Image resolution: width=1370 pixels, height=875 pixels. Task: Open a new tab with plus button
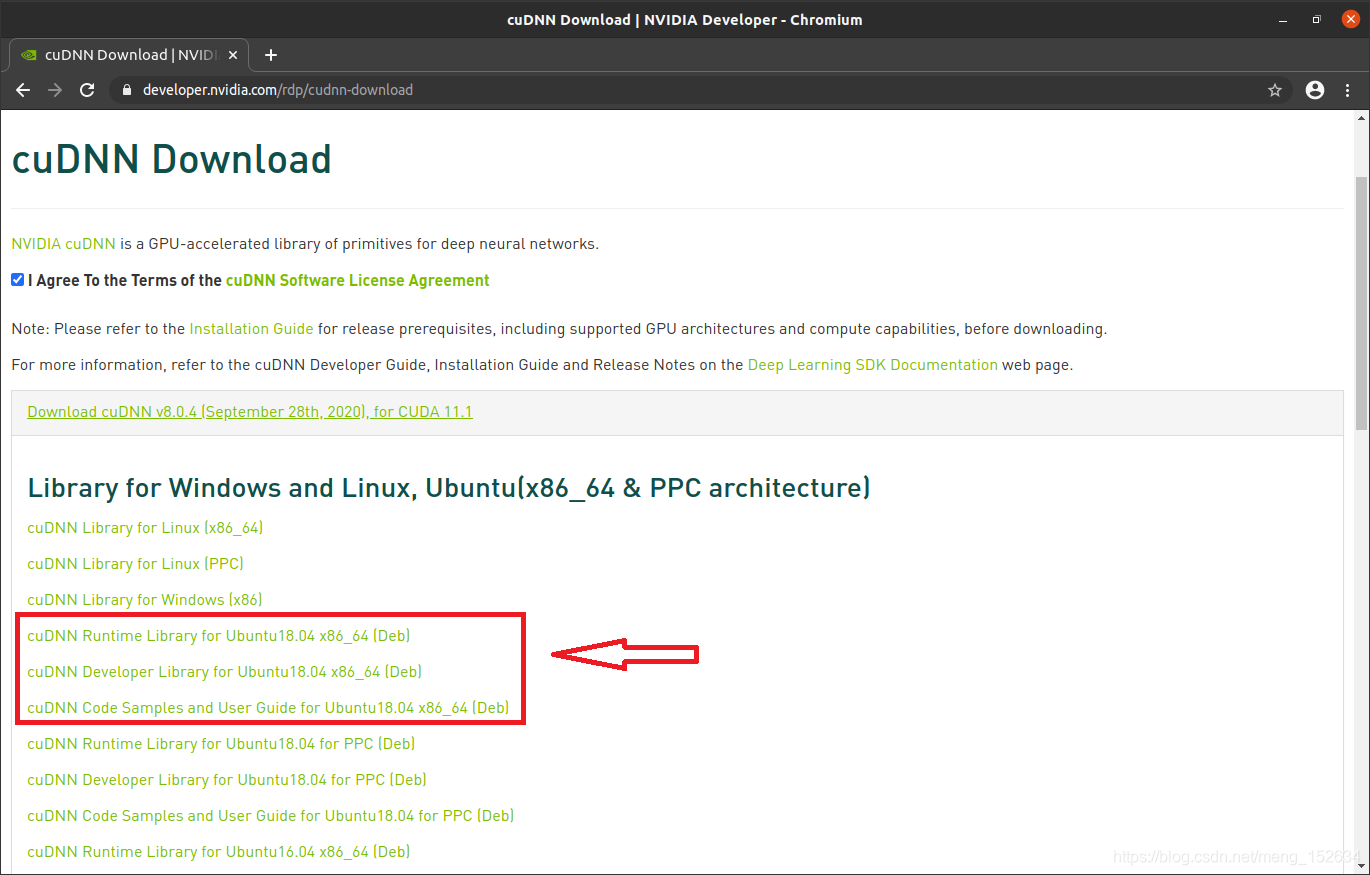pyautogui.click(x=270, y=55)
